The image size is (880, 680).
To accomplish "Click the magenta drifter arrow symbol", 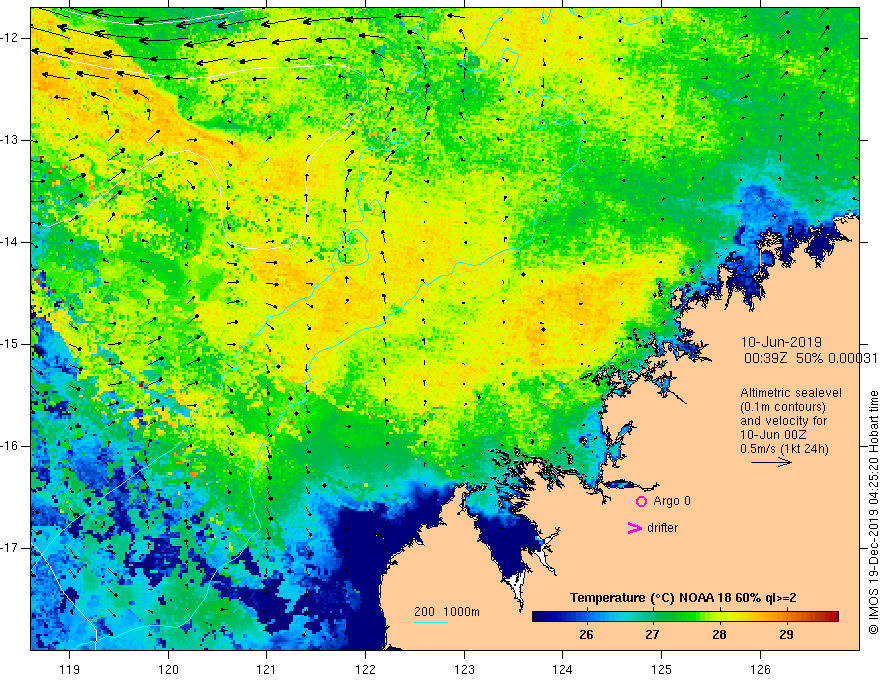I will (634, 528).
